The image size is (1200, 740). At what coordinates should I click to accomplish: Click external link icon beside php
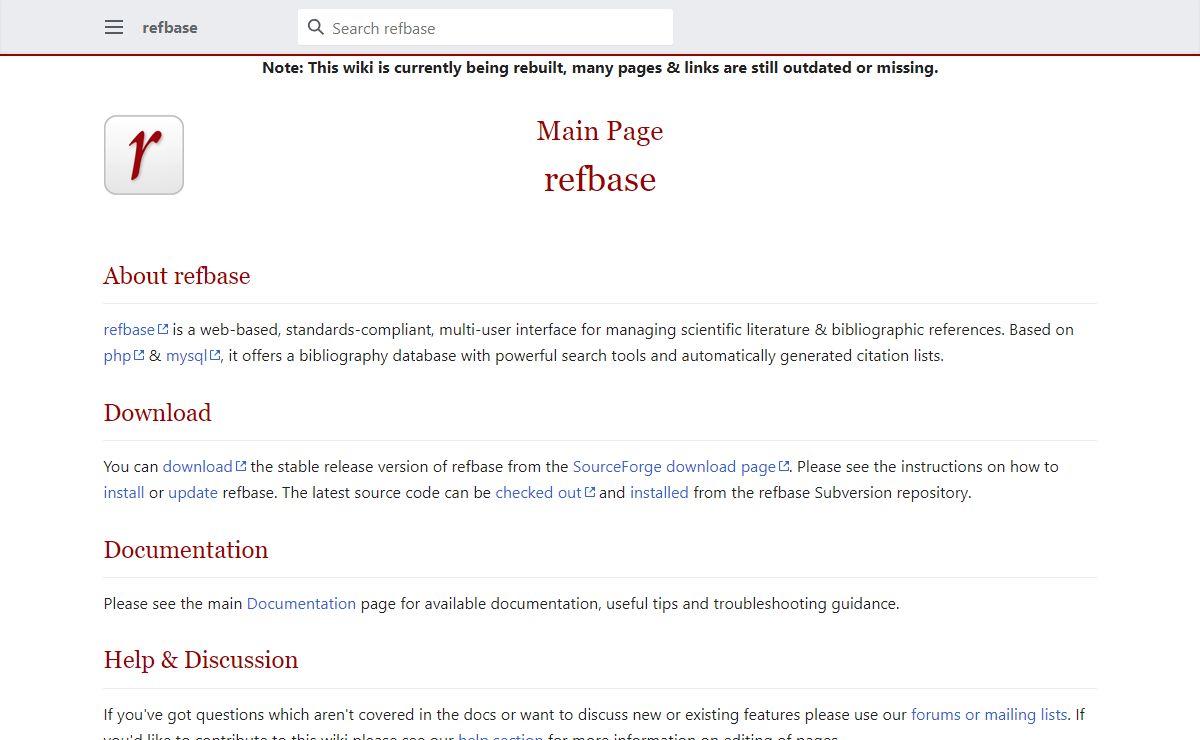click(x=139, y=355)
